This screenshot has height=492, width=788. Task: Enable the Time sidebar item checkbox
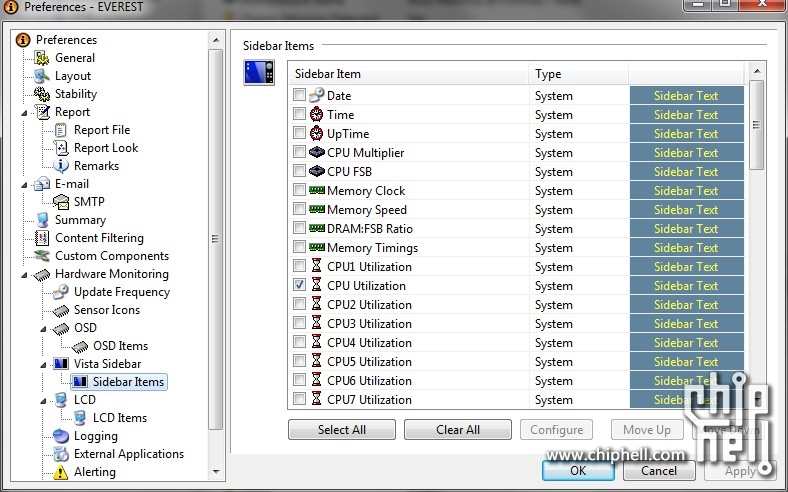pyautogui.click(x=300, y=114)
